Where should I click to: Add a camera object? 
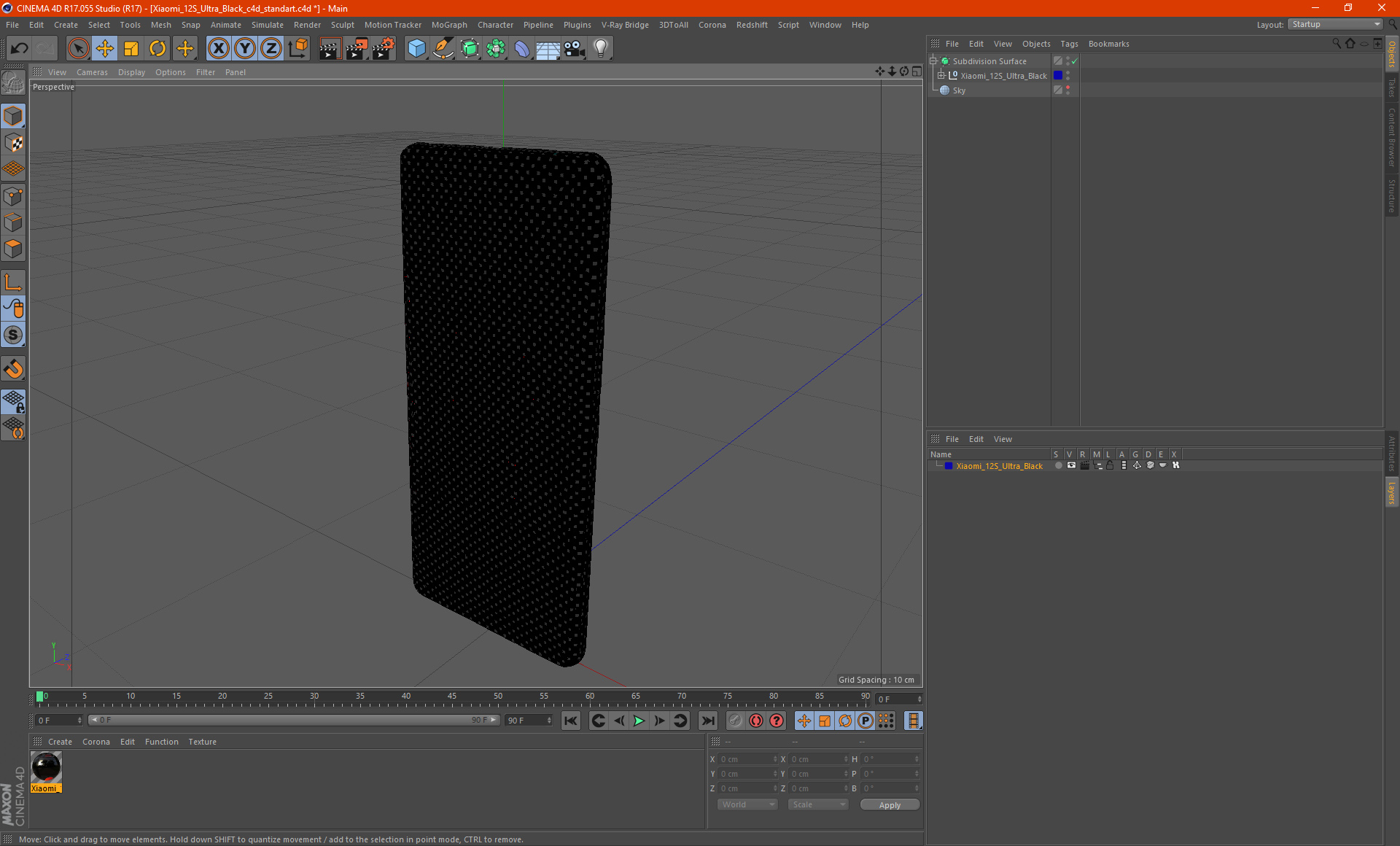pyautogui.click(x=575, y=49)
